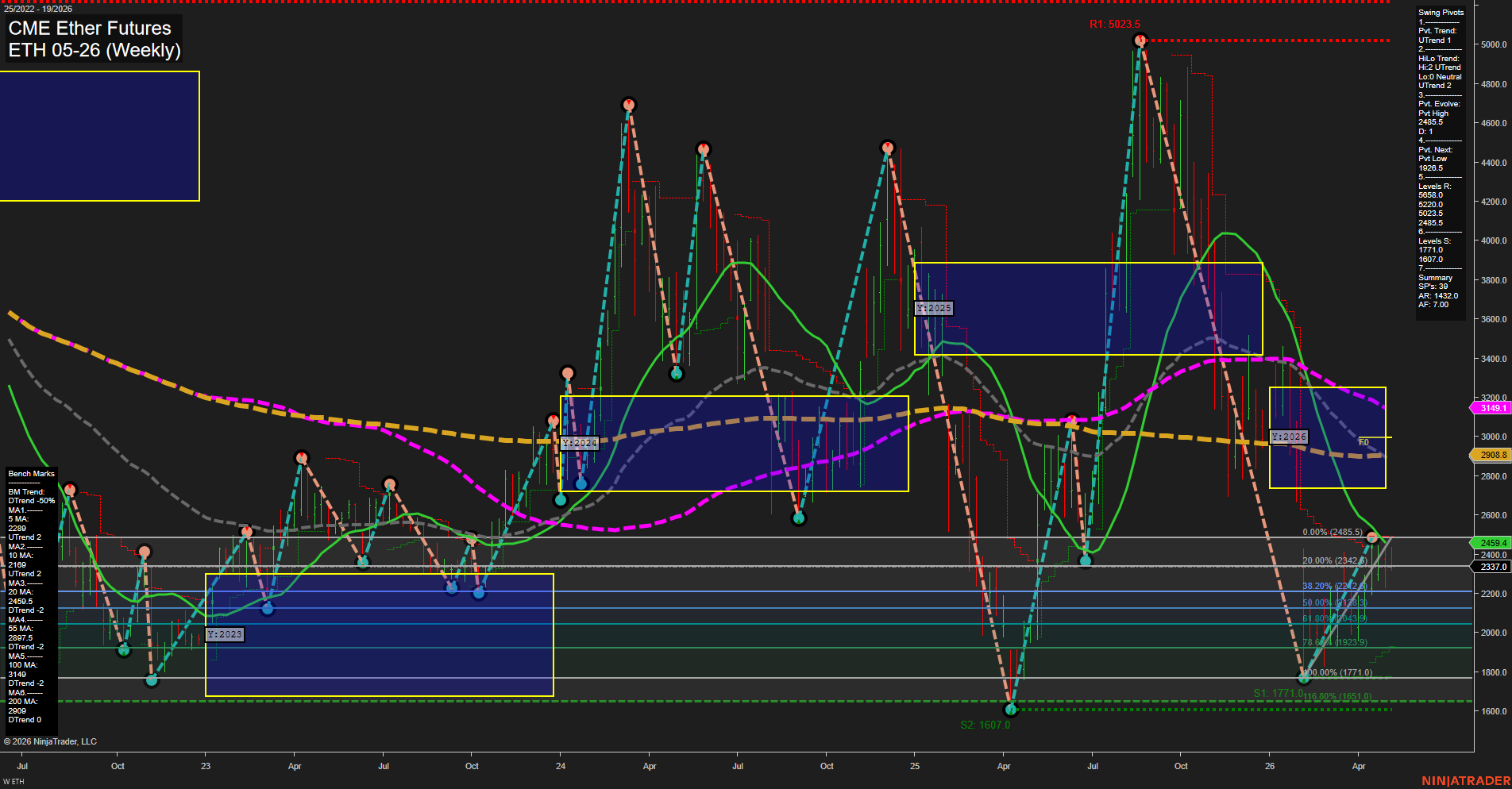
Task: Click the 5000.0 price axis label
Action: 1494,44
